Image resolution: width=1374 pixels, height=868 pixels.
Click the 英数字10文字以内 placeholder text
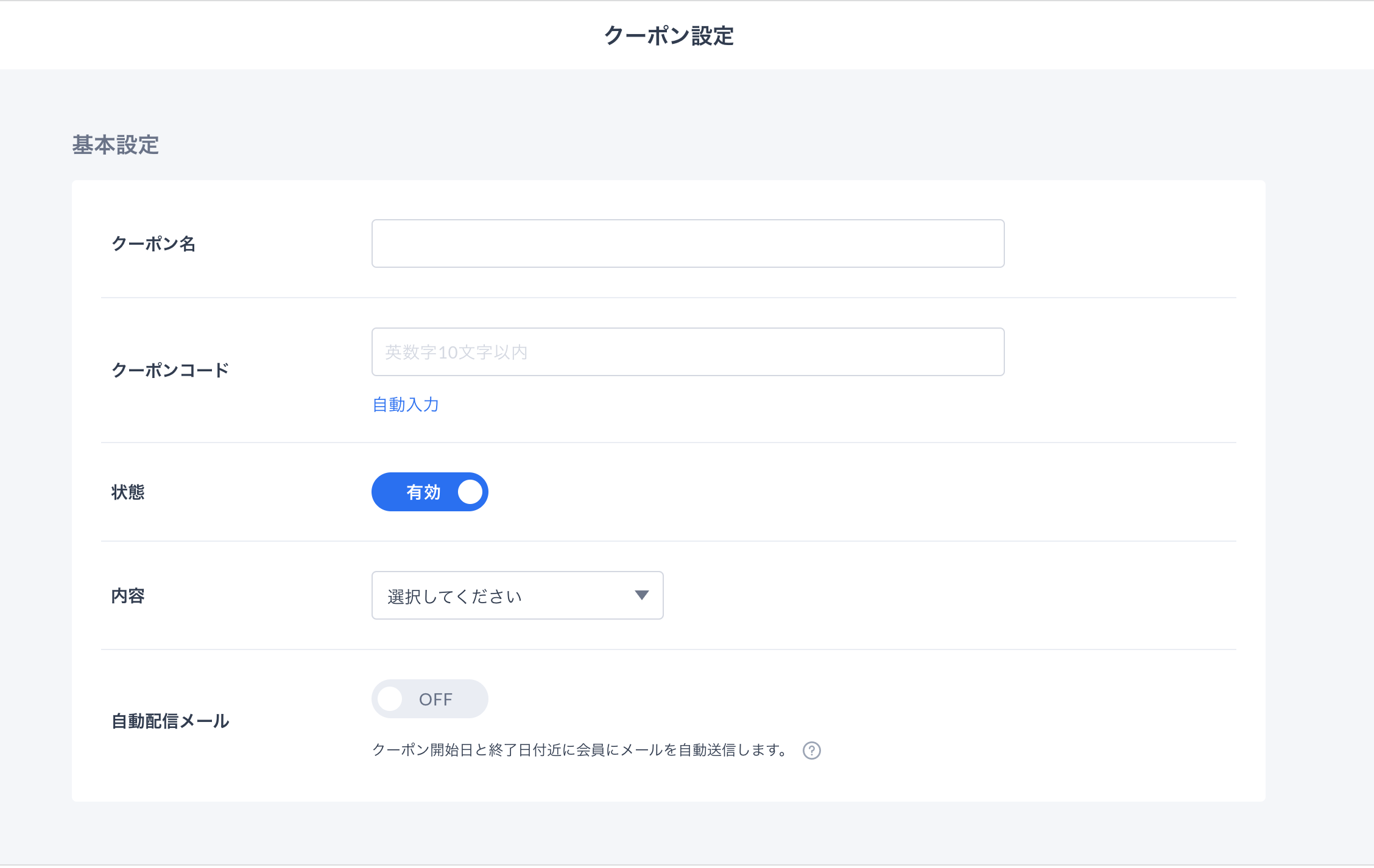click(x=456, y=352)
